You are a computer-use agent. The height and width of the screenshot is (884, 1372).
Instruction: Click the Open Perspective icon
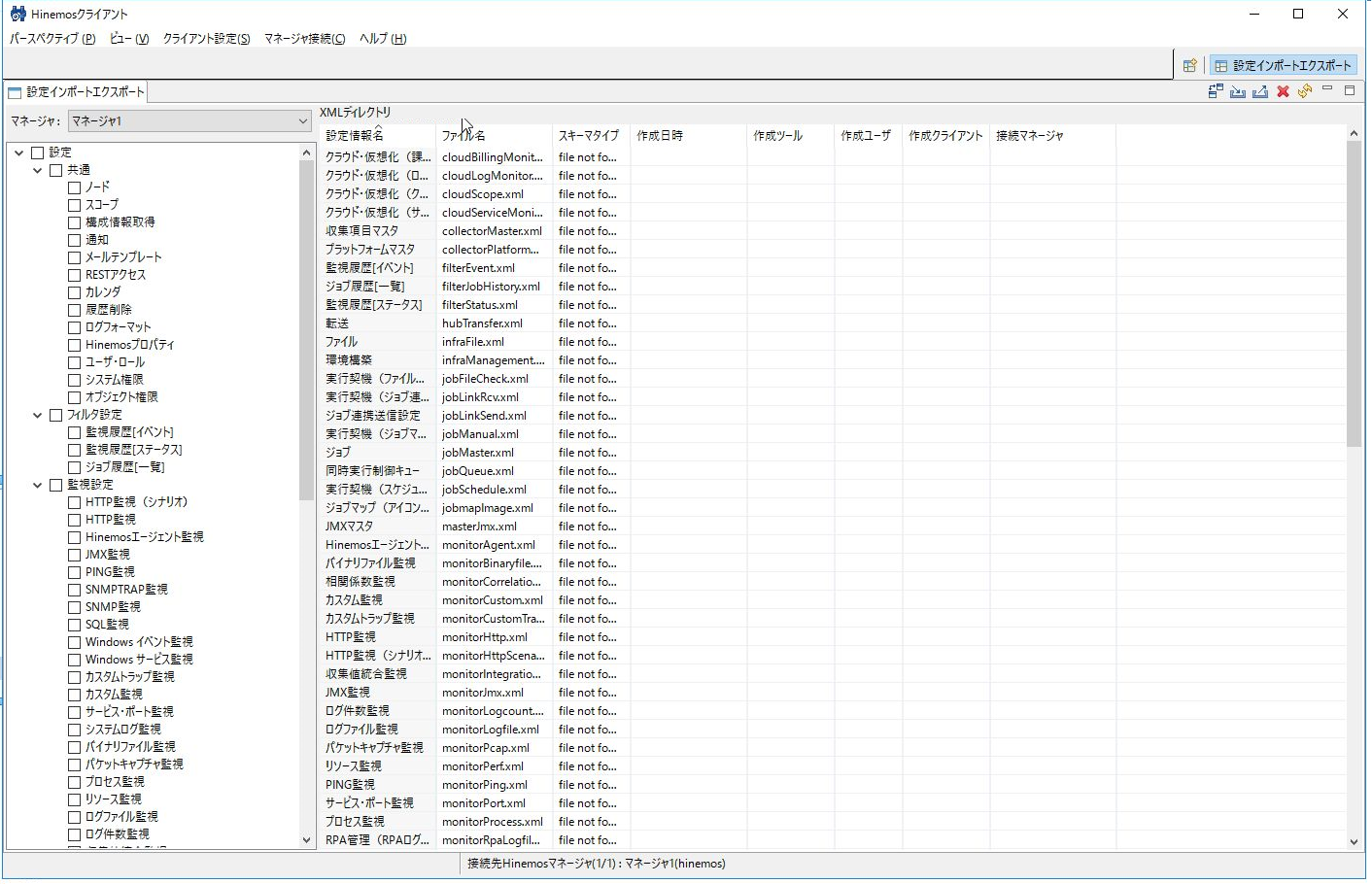pyautogui.click(x=1189, y=65)
